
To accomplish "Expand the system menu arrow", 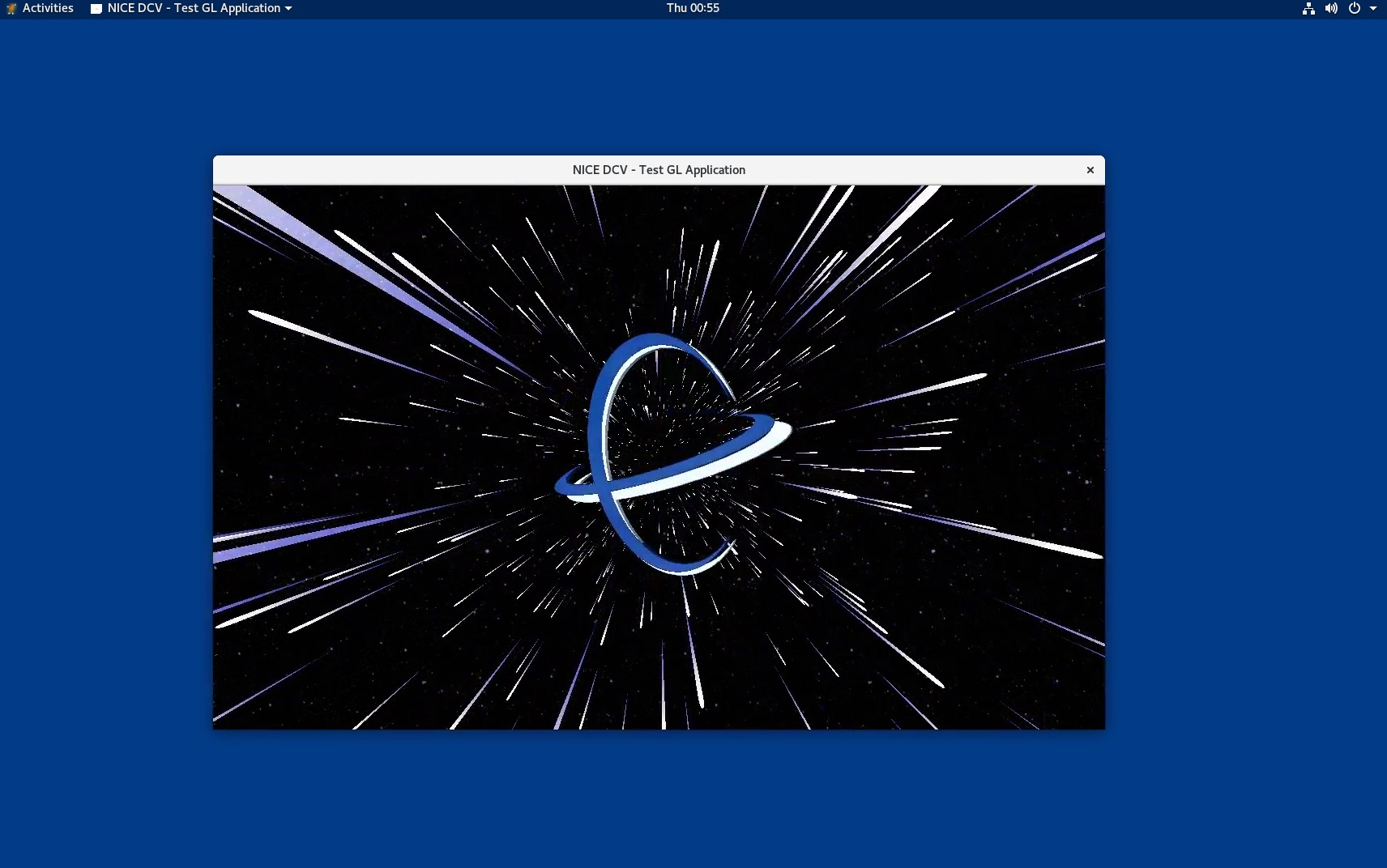I will point(1373,8).
